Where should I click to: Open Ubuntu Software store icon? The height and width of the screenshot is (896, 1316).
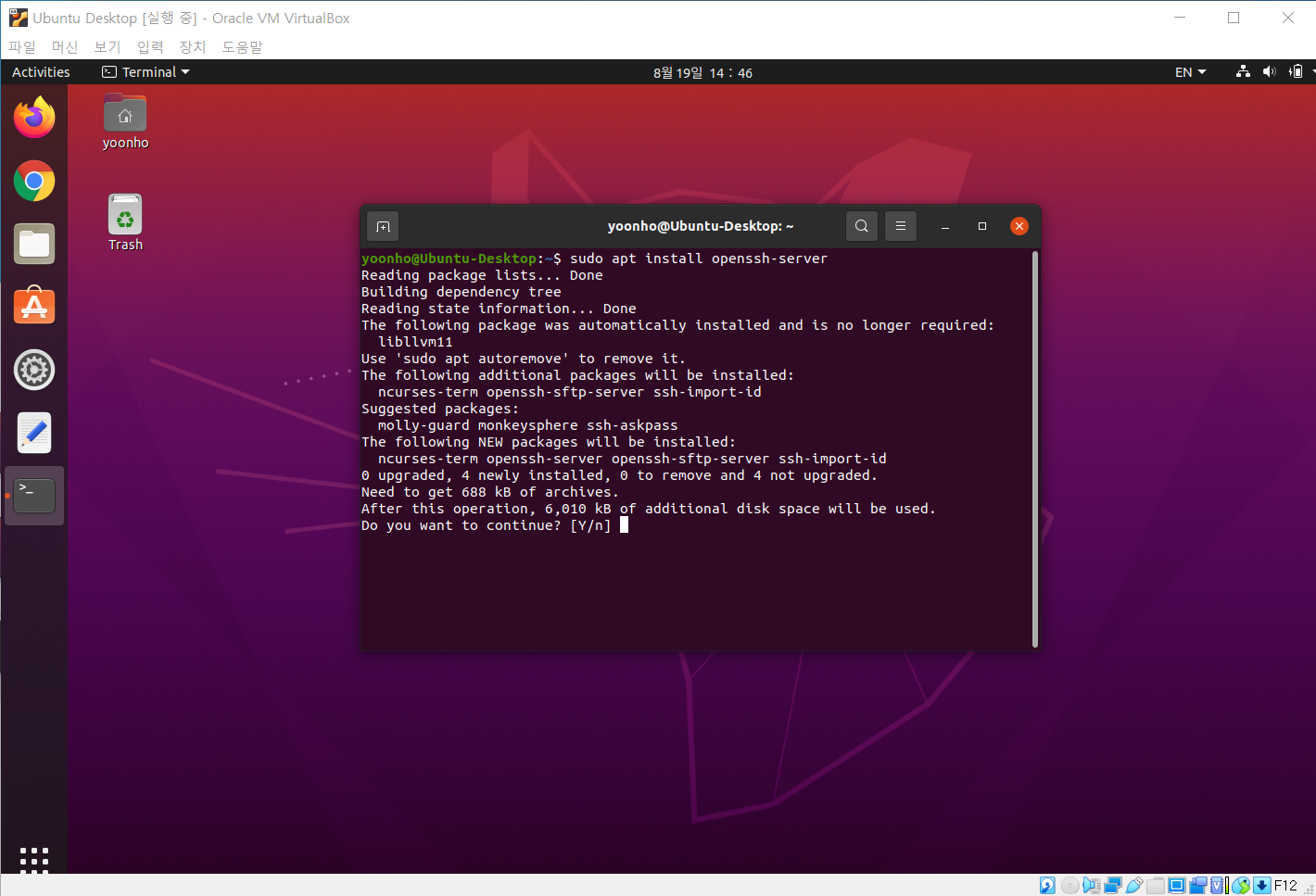(x=34, y=307)
